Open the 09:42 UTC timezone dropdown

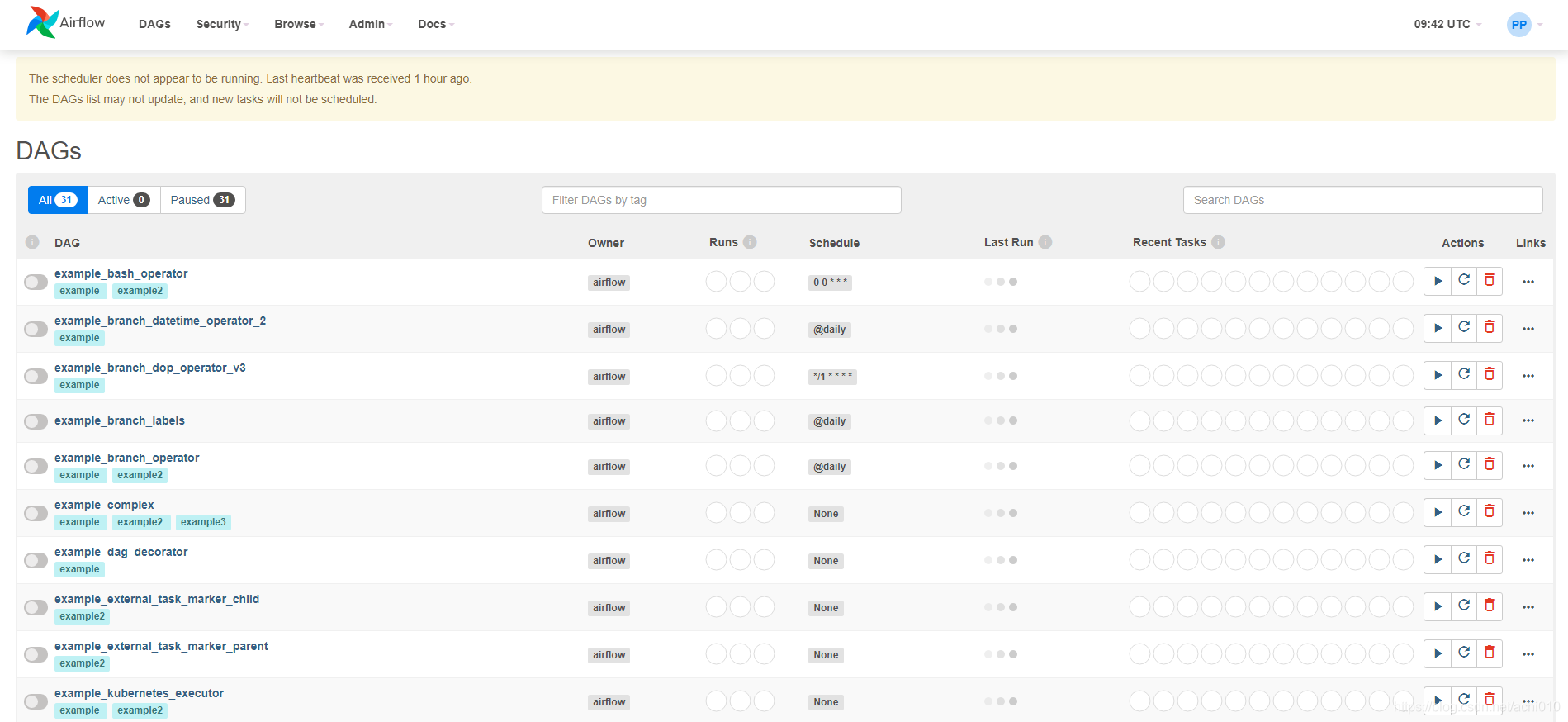pyautogui.click(x=1447, y=24)
